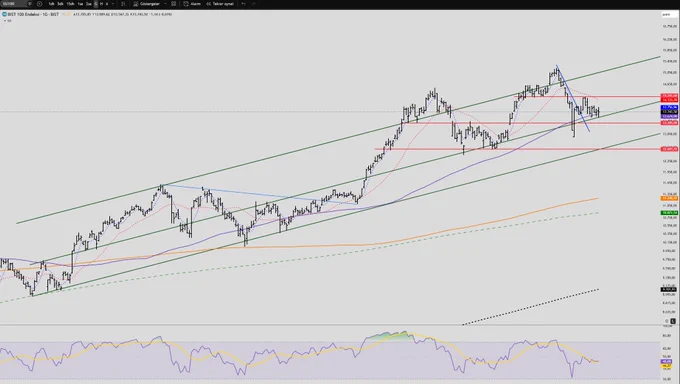Screen dimensions: 680x384
Task: Select the A monthly timeframe
Action: (x=107, y=4)
